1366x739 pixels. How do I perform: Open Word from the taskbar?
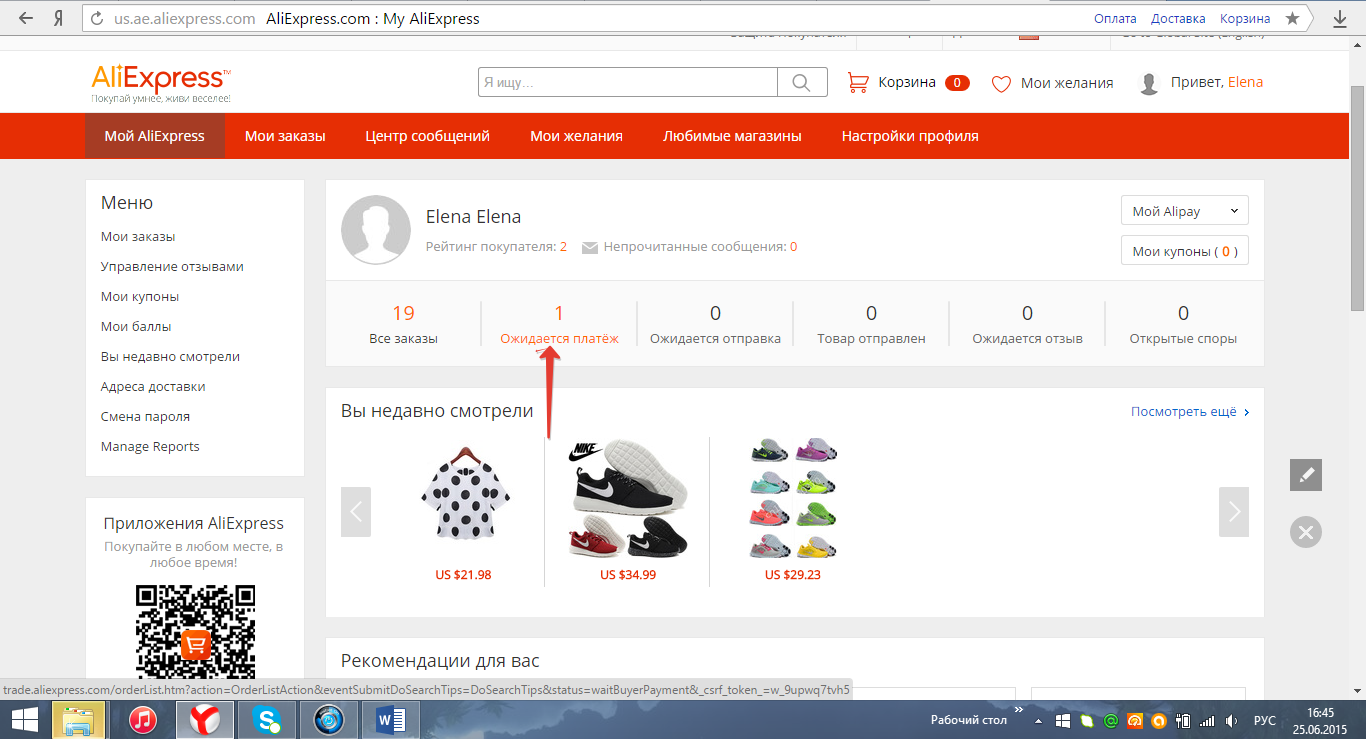click(x=391, y=720)
